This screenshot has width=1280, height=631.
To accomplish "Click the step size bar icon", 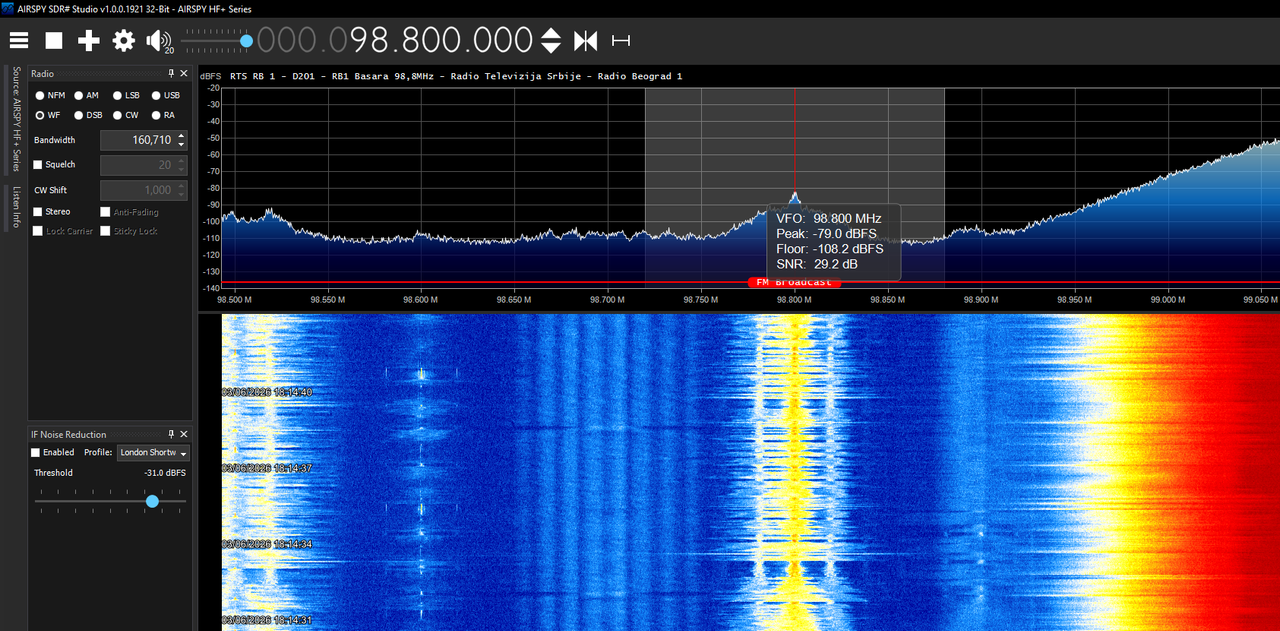I will pos(621,41).
